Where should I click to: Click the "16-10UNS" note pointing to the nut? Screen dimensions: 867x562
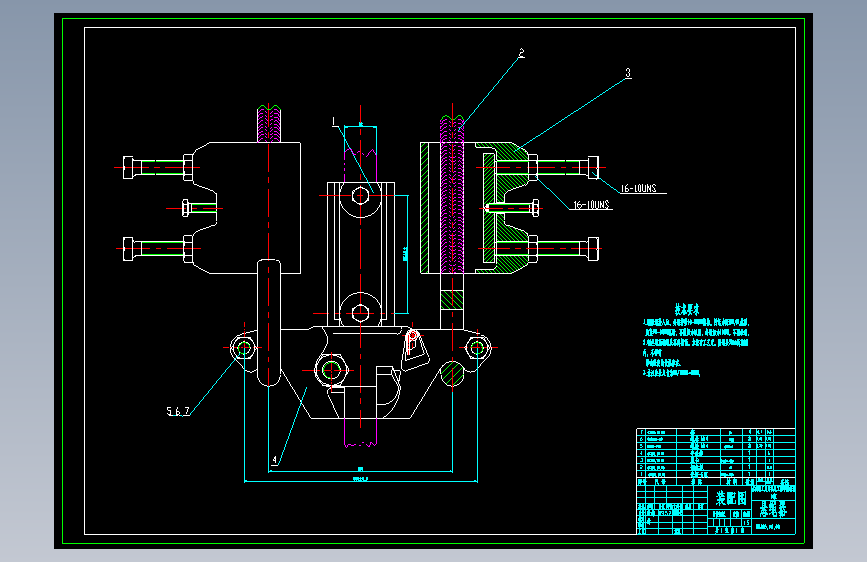click(x=591, y=205)
